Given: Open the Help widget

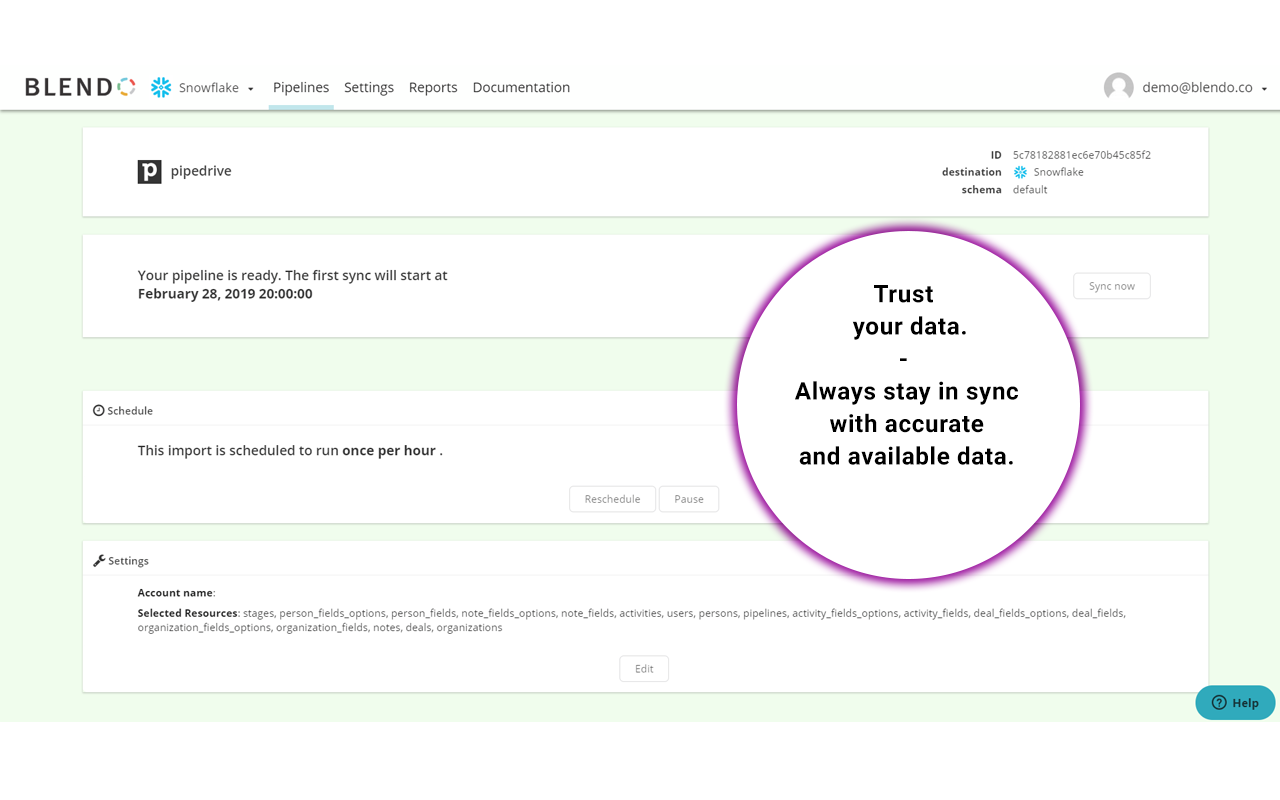Looking at the screenshot, I should coord(1234,702).
